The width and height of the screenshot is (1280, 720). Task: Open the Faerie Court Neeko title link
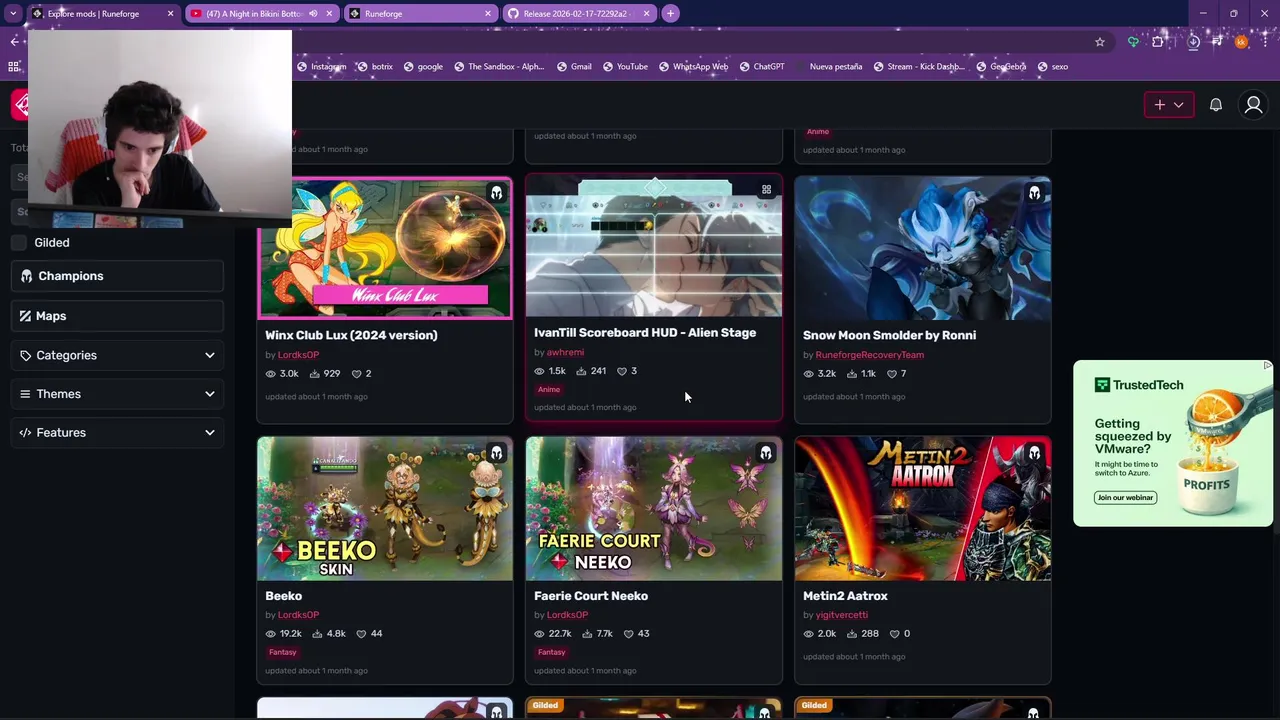point(591,596)
